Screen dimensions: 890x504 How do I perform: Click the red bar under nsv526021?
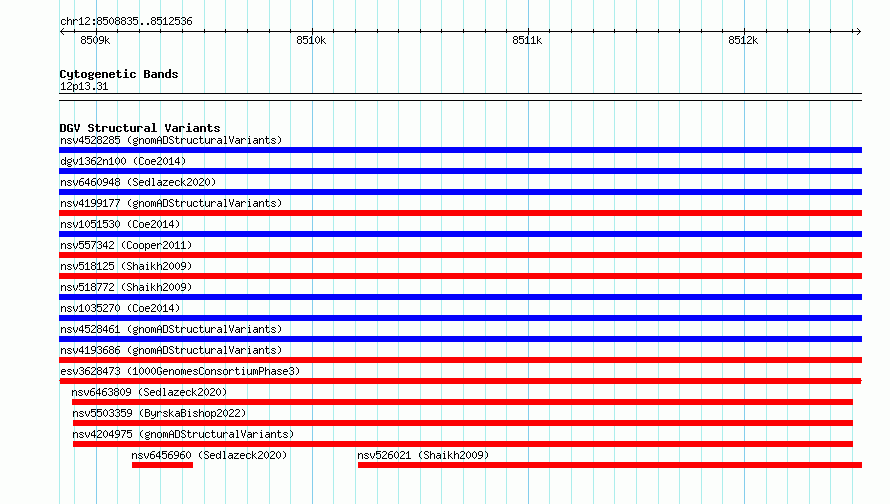click(610, 465)
